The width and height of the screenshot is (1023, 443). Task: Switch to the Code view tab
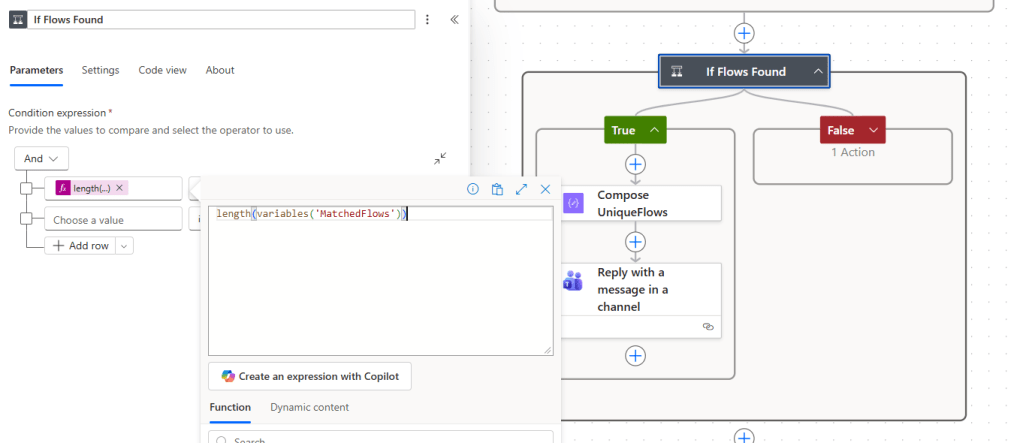tap(162, 70)
